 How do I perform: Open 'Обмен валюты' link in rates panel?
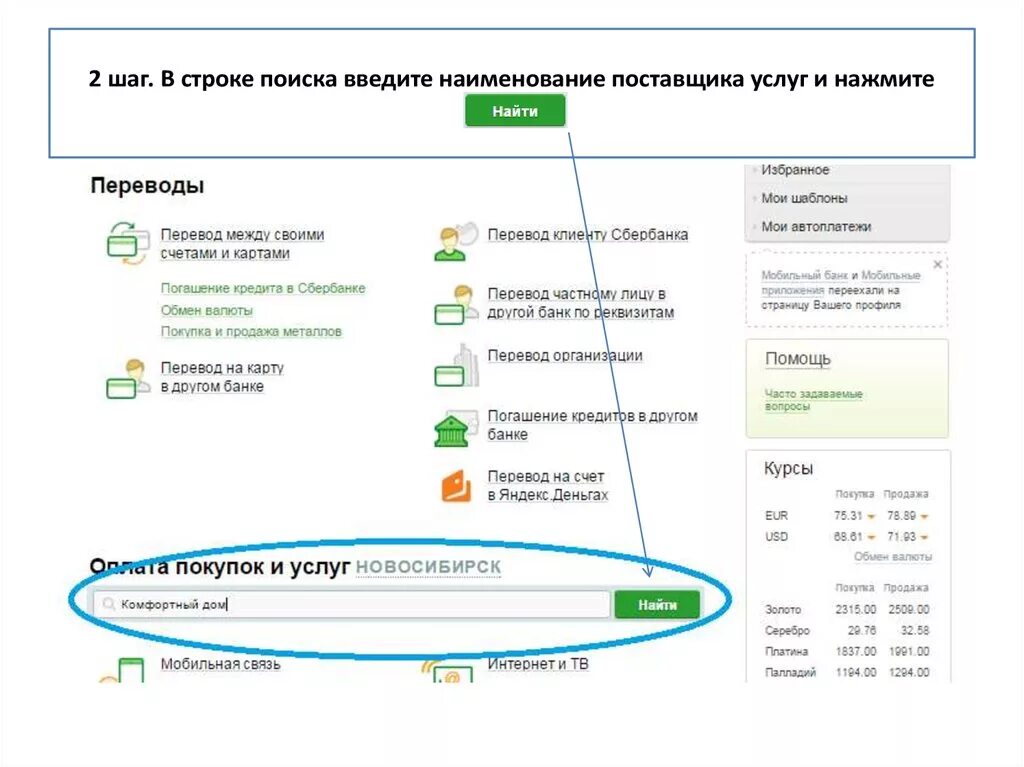893,557
